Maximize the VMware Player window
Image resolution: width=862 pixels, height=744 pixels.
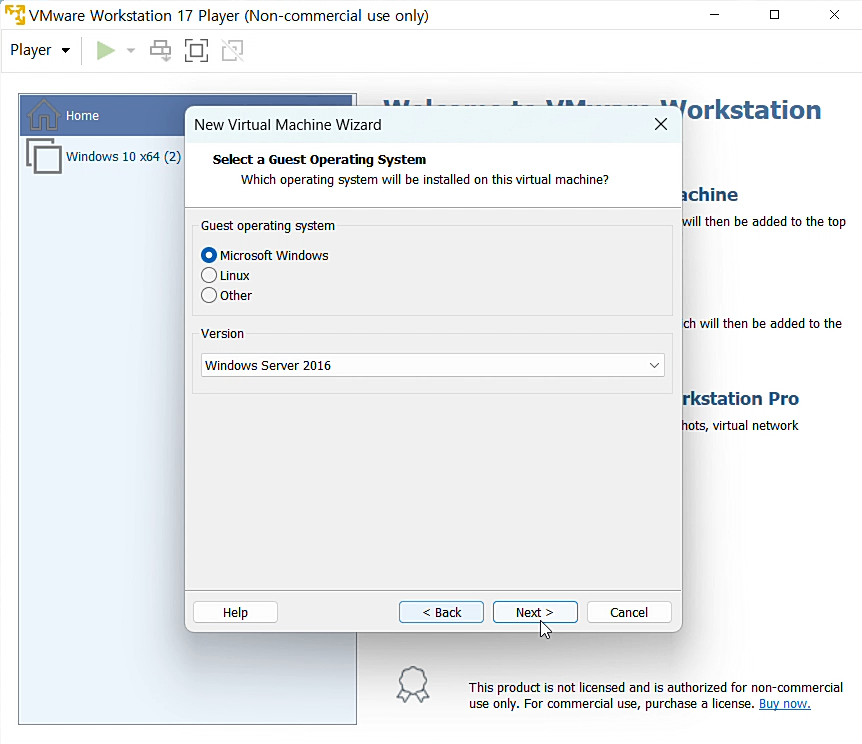[774, 15]
